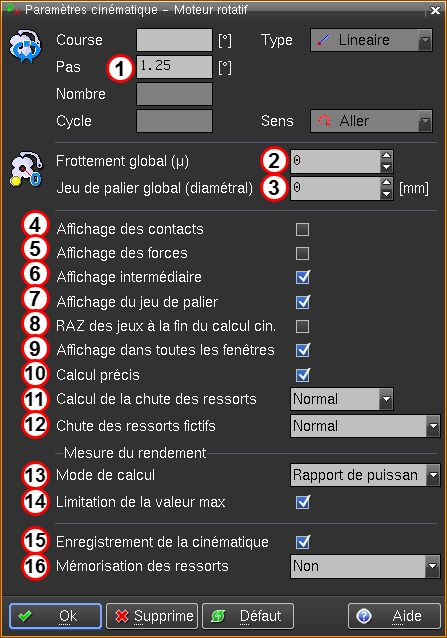Click the green checkmark icon on Ok
The height and width of the screenshot is (638, 447).
coord(25,616)
